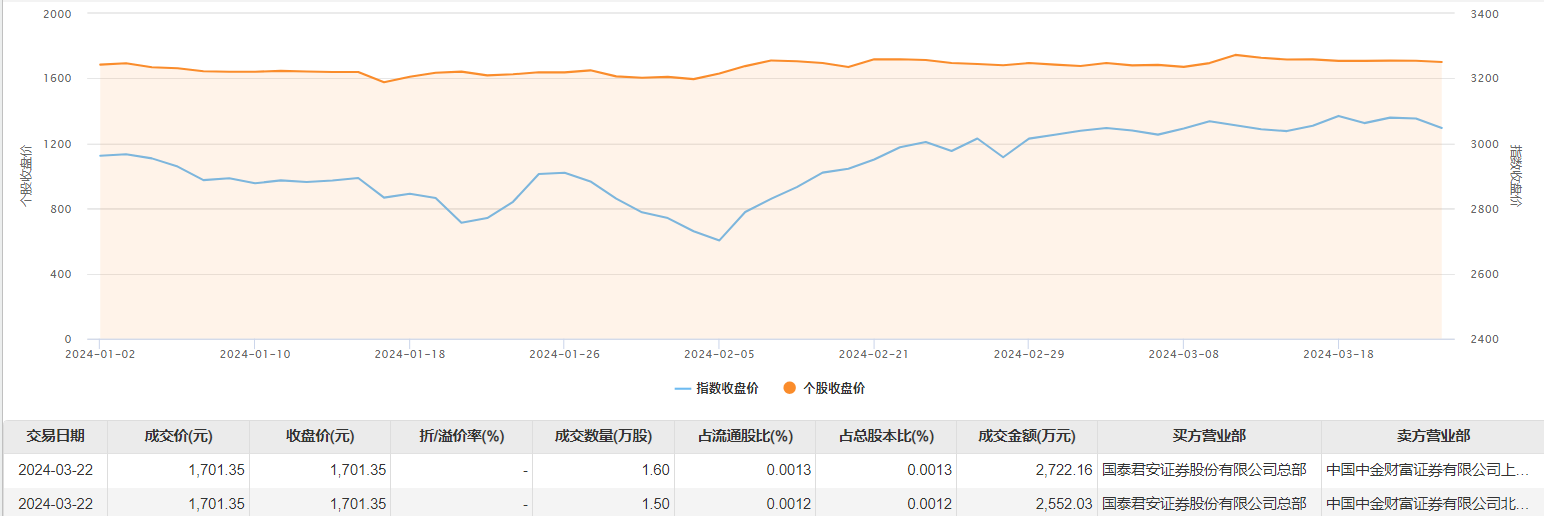Select the 折/溢价率(%) column header

click(462, 436)
